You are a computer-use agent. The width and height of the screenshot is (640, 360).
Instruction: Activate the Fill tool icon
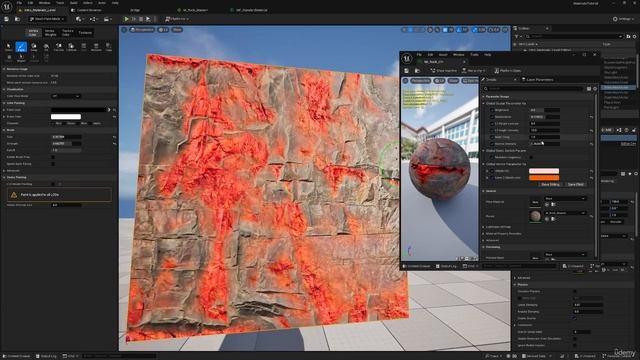[46, 47]
